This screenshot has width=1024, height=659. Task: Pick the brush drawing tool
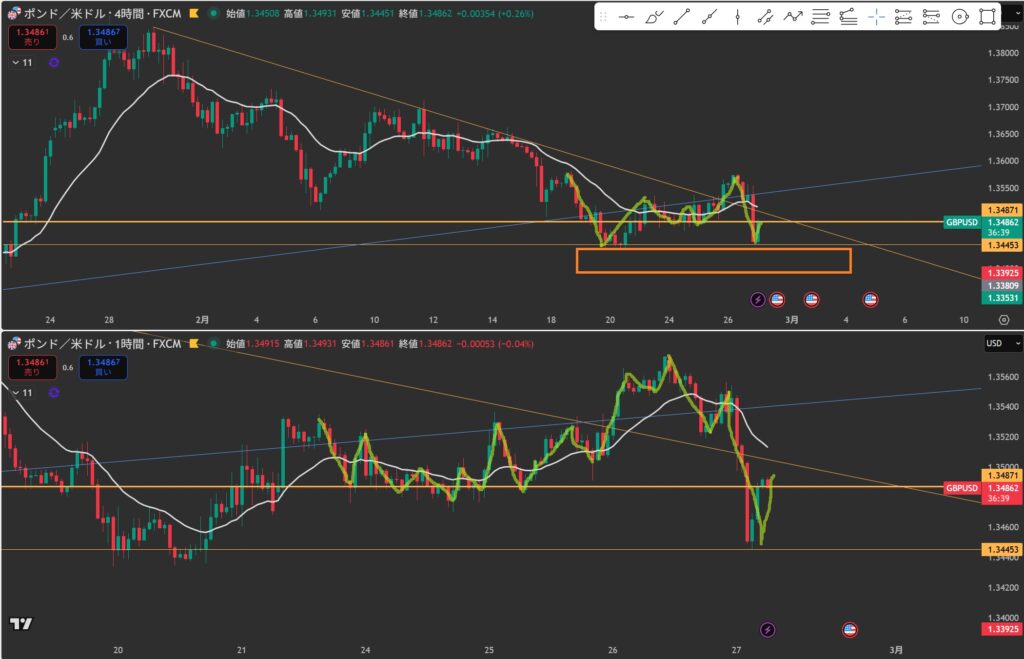654,17
